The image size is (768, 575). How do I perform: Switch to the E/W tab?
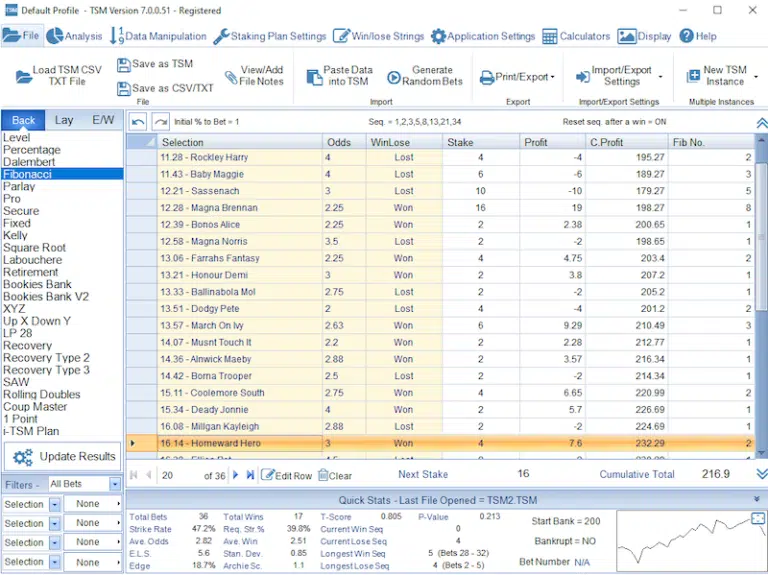(103, 120)
